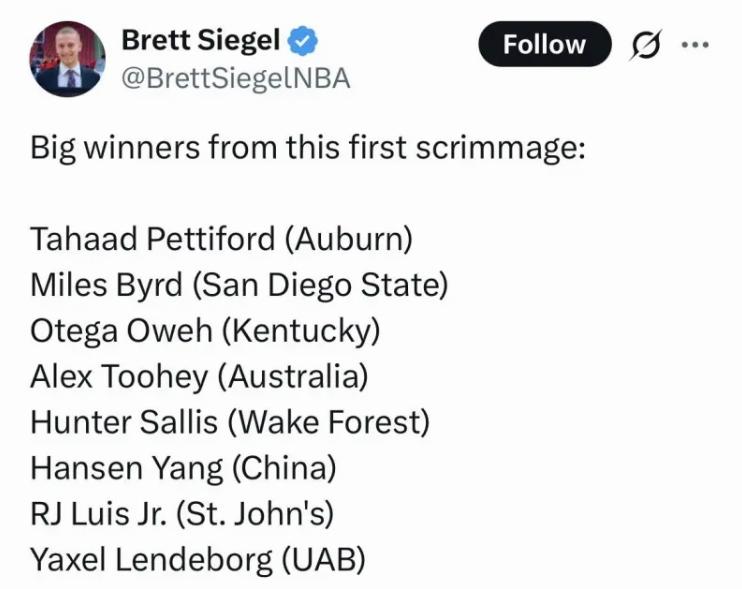Click the Hunter Sallis (Wake Forest) line

pos(230,422)
